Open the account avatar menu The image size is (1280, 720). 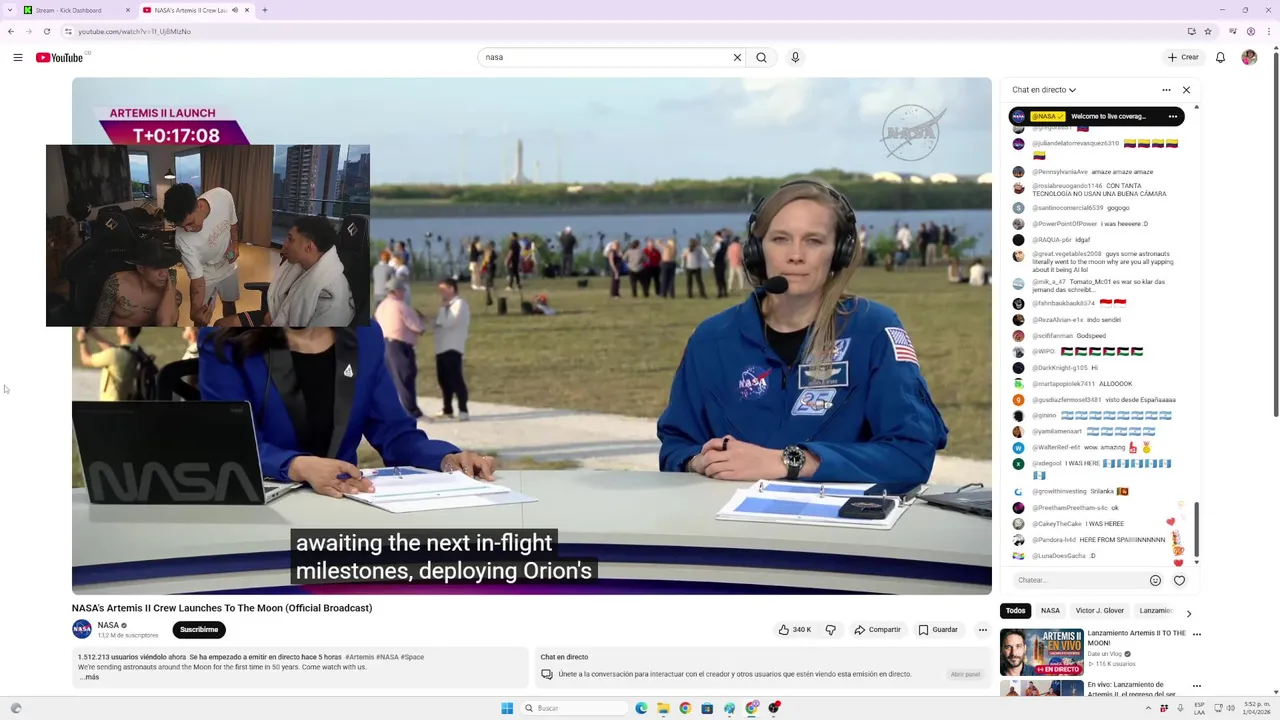click(1249, 57)
